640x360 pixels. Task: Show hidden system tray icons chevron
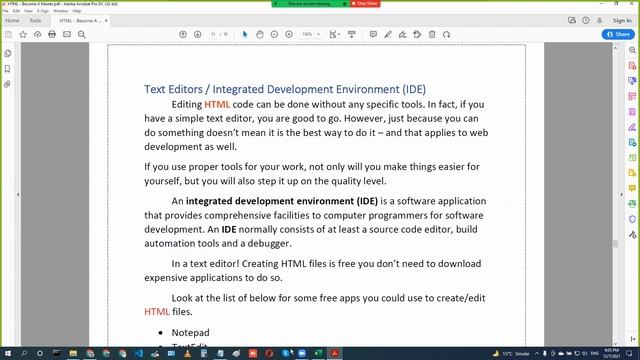(x=537, y=353)
